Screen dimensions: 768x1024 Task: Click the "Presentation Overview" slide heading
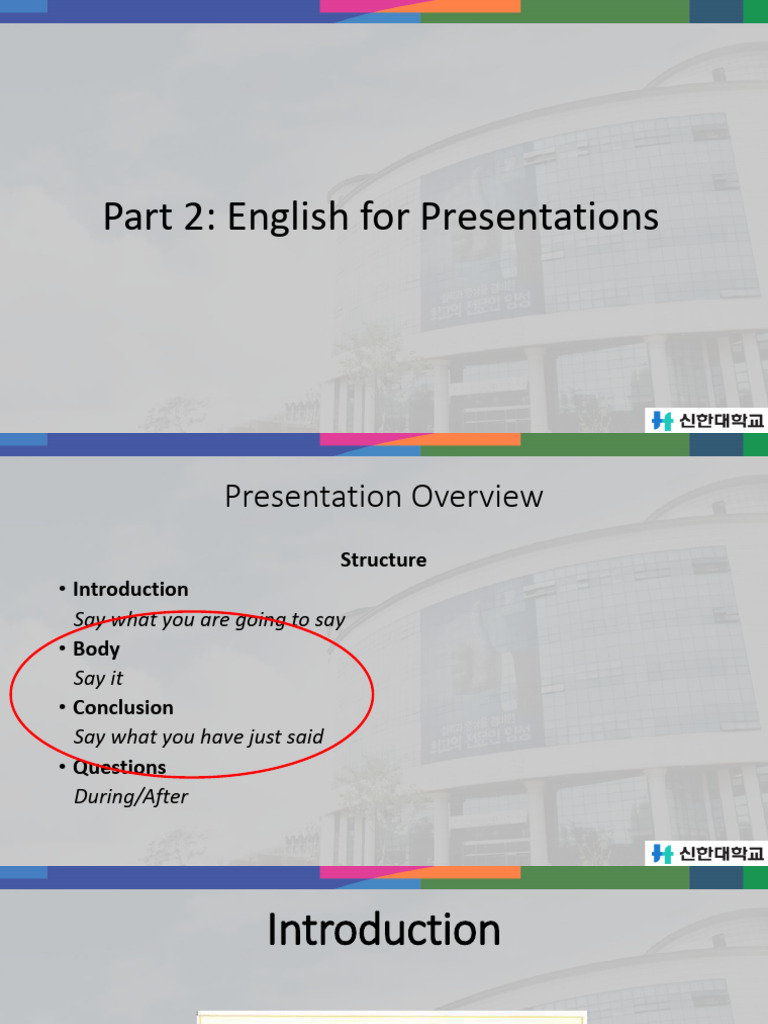click(x=383, y=496)
